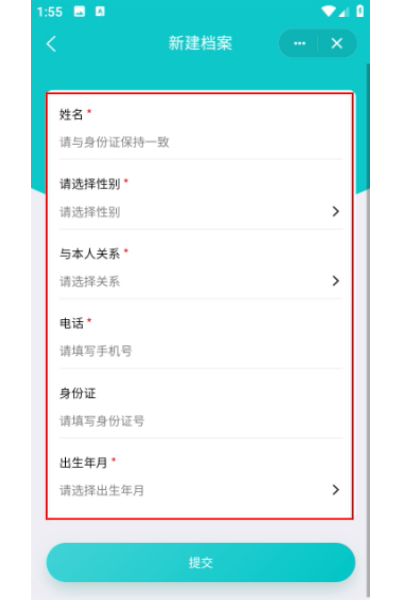Expand the 请选择关系 chevron
The width and height of the screenshot is (400, 600).
[336, 281]
